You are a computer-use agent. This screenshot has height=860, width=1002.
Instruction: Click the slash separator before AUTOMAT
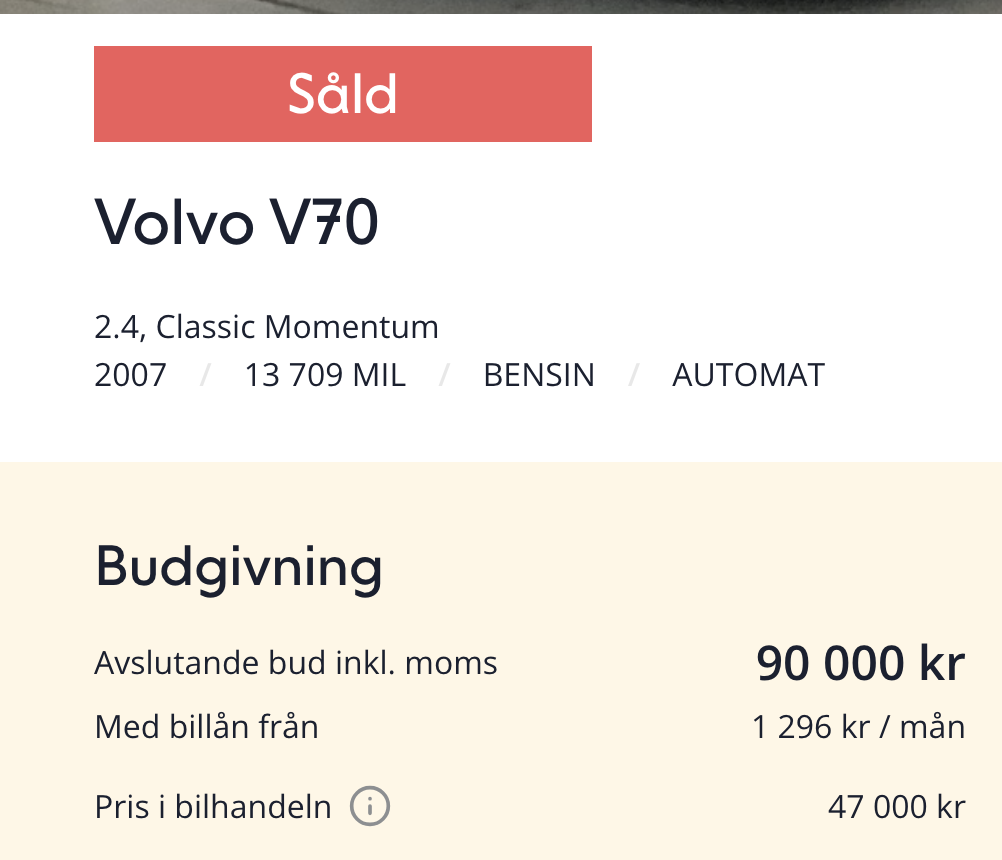633,375
